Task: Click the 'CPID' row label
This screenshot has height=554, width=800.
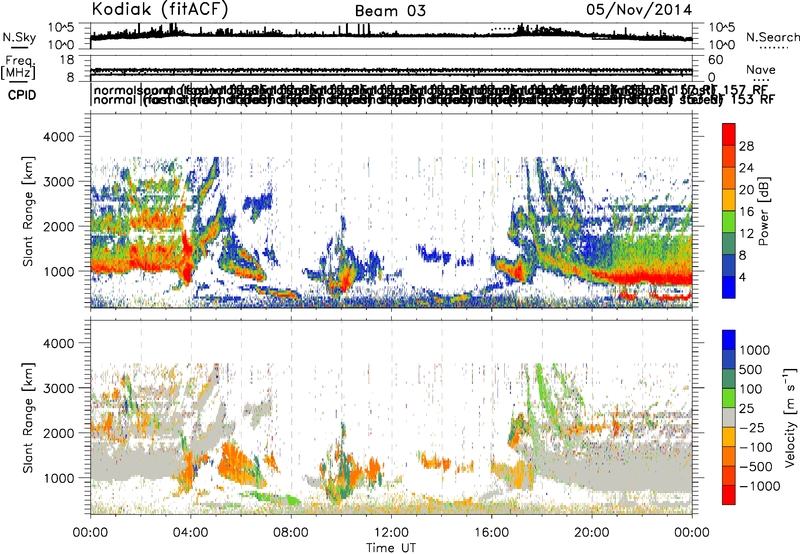Action: click(x=22, y=95)
